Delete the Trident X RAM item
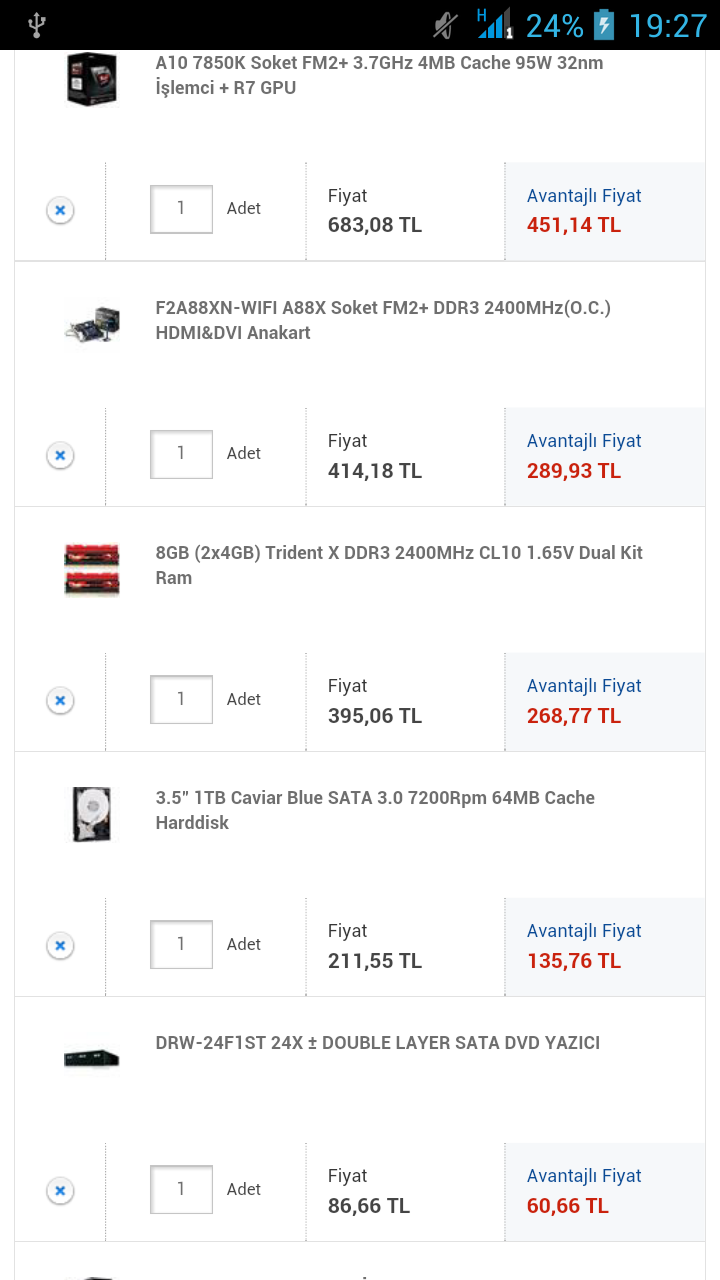The height and width of the screenshot is (1280, 720). pos(60,700)
